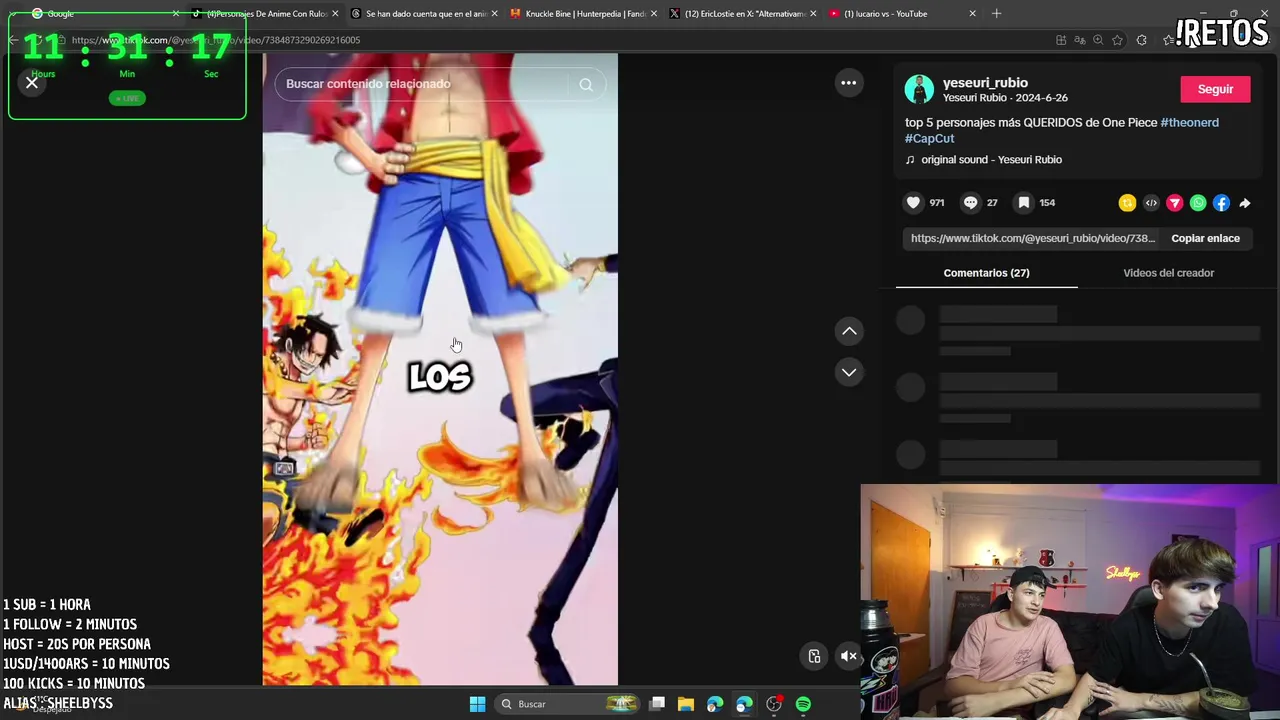Click the red send-to-friends icon
Screen dimensions: 1280x720
[1174, 203]
